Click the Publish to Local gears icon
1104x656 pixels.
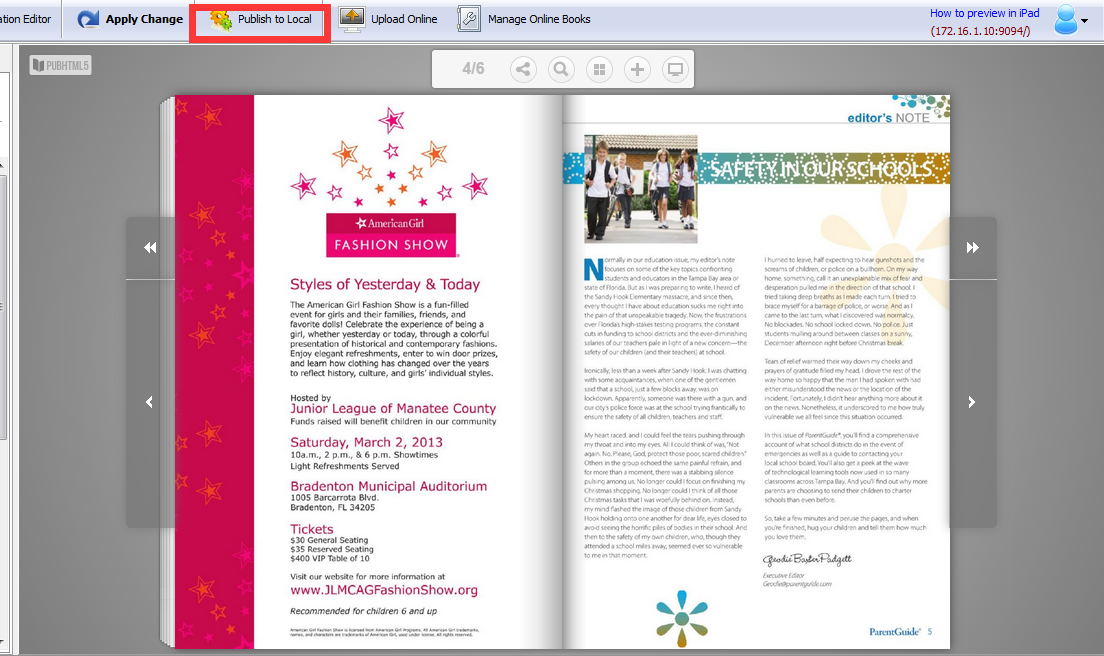220,20
